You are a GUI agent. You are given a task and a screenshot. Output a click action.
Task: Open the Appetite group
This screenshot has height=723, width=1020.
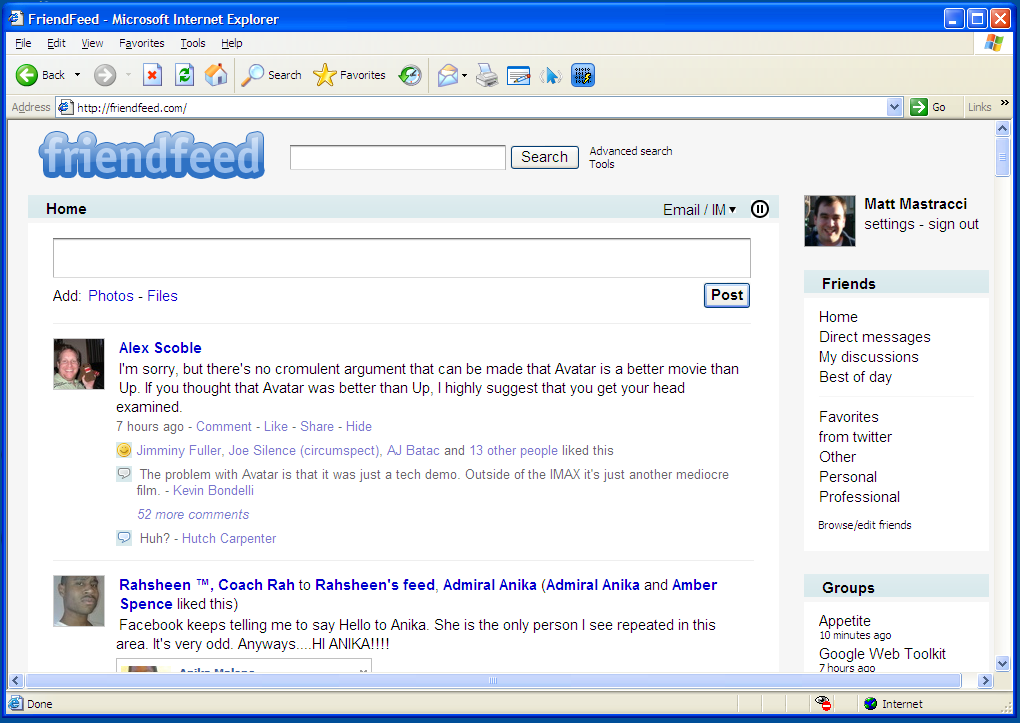tap(844, 620)
